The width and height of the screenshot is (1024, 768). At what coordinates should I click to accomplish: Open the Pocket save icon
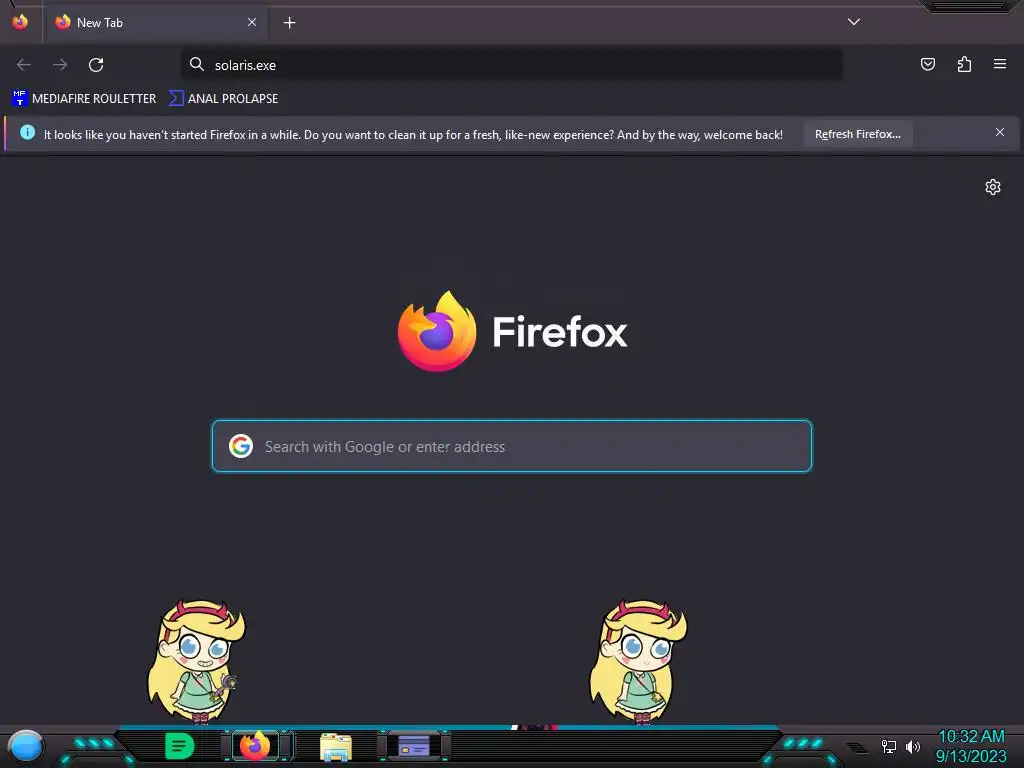tap(927, 64)
